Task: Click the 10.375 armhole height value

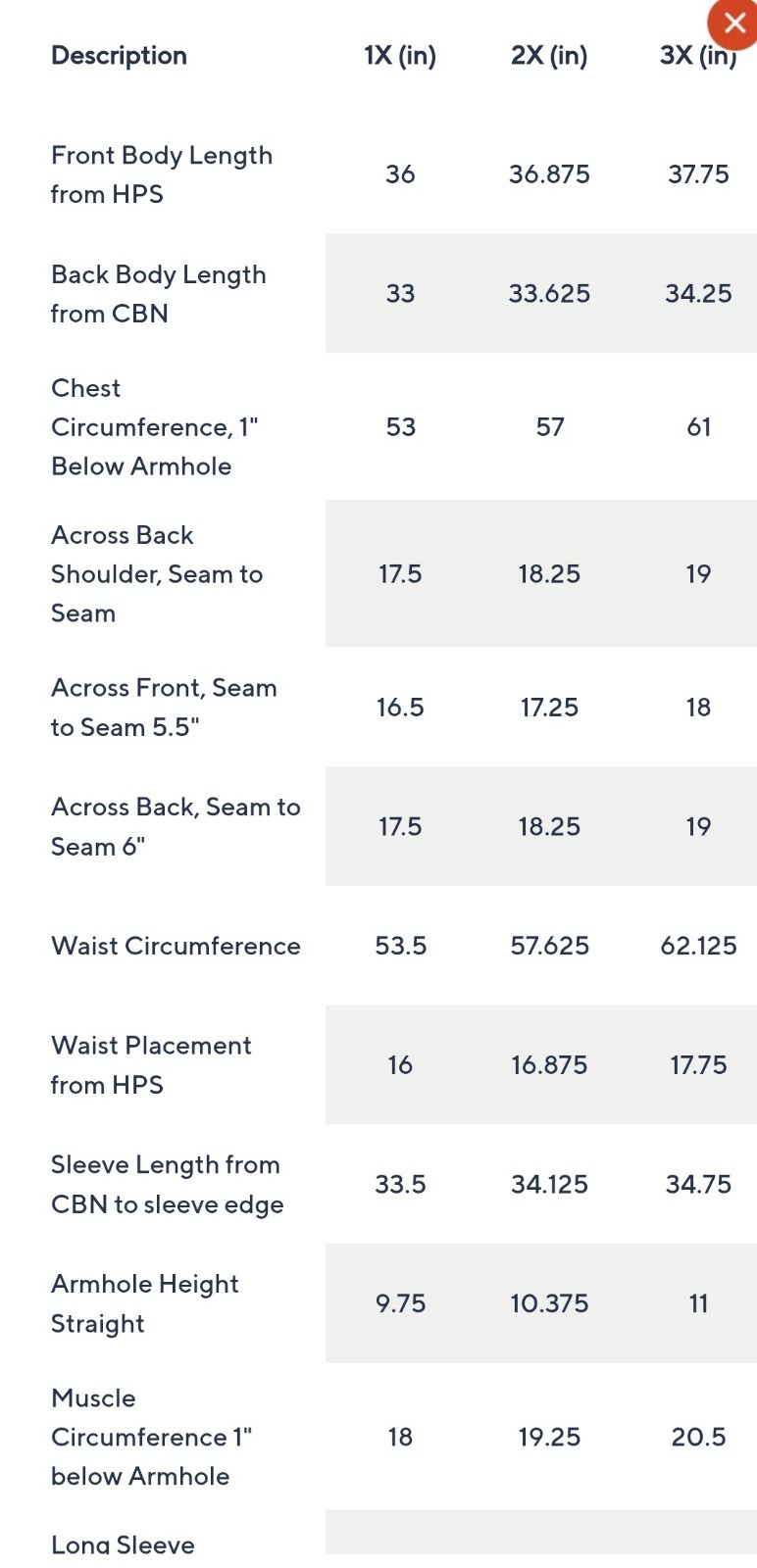Action: [x=549, y=1303]
